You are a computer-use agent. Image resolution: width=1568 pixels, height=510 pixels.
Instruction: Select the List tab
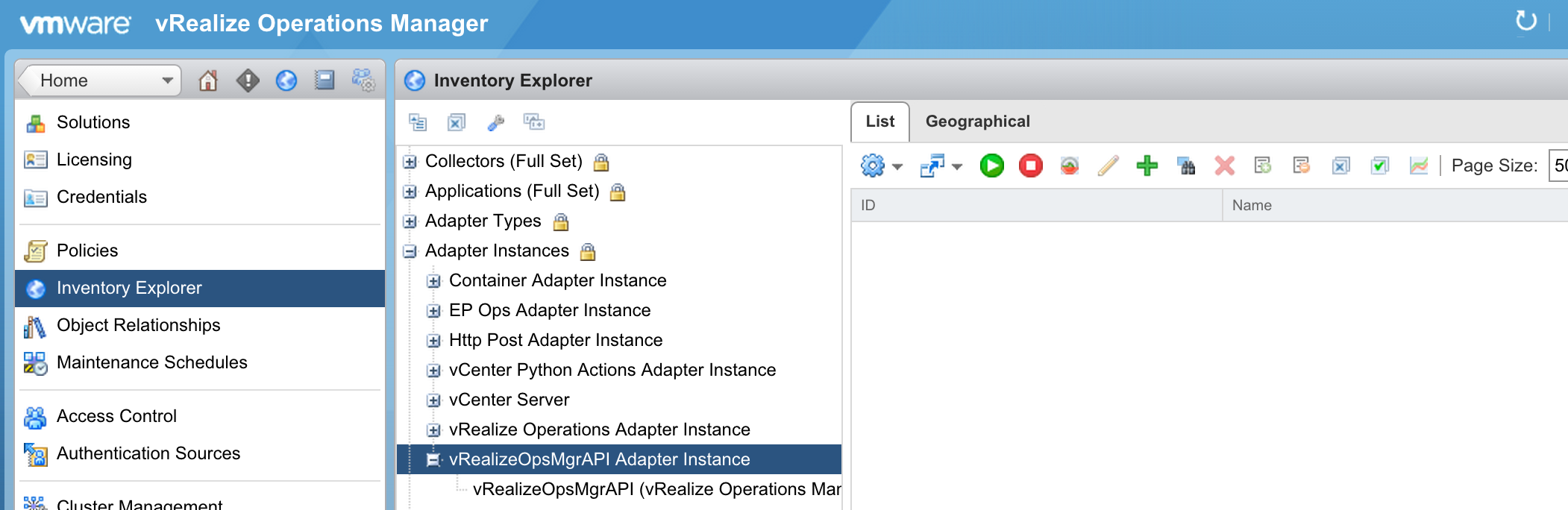point(880,122)
